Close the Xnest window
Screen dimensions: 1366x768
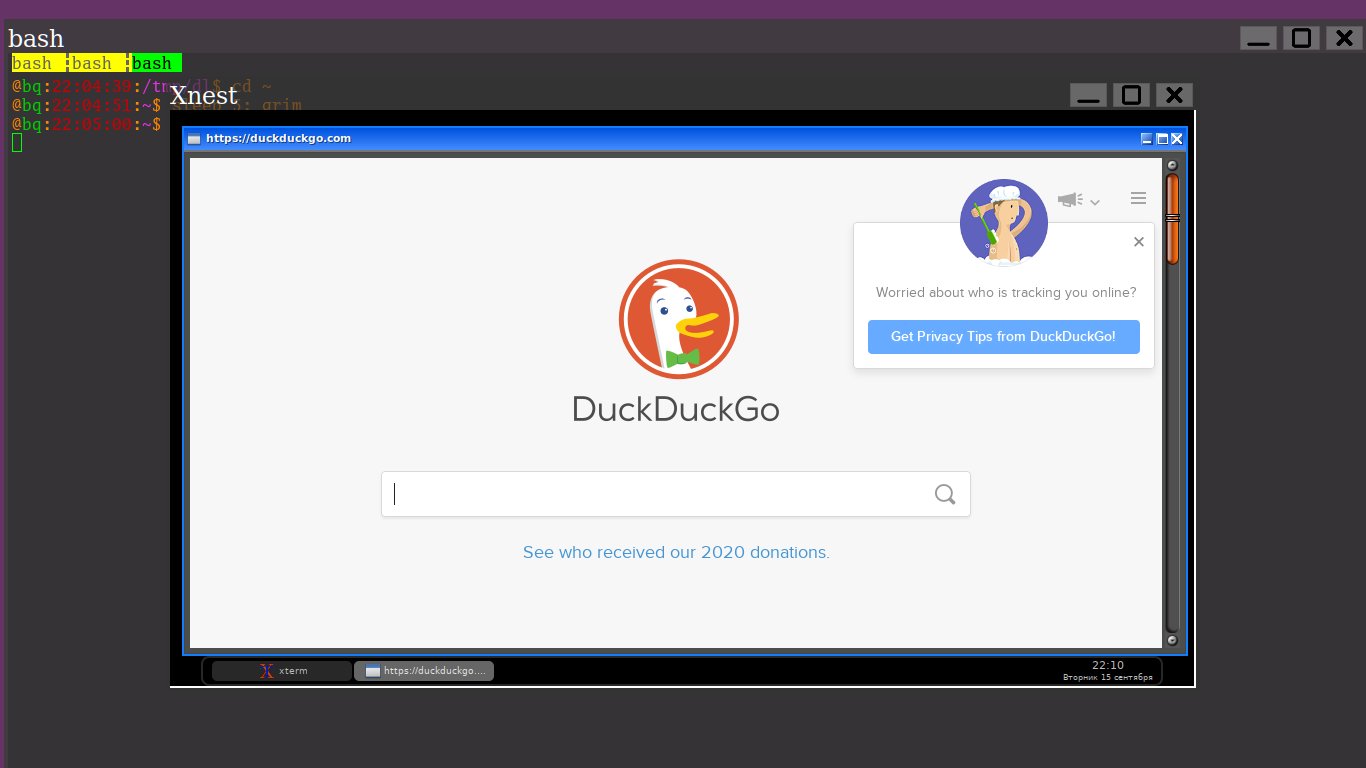(x=1174, y=95)
